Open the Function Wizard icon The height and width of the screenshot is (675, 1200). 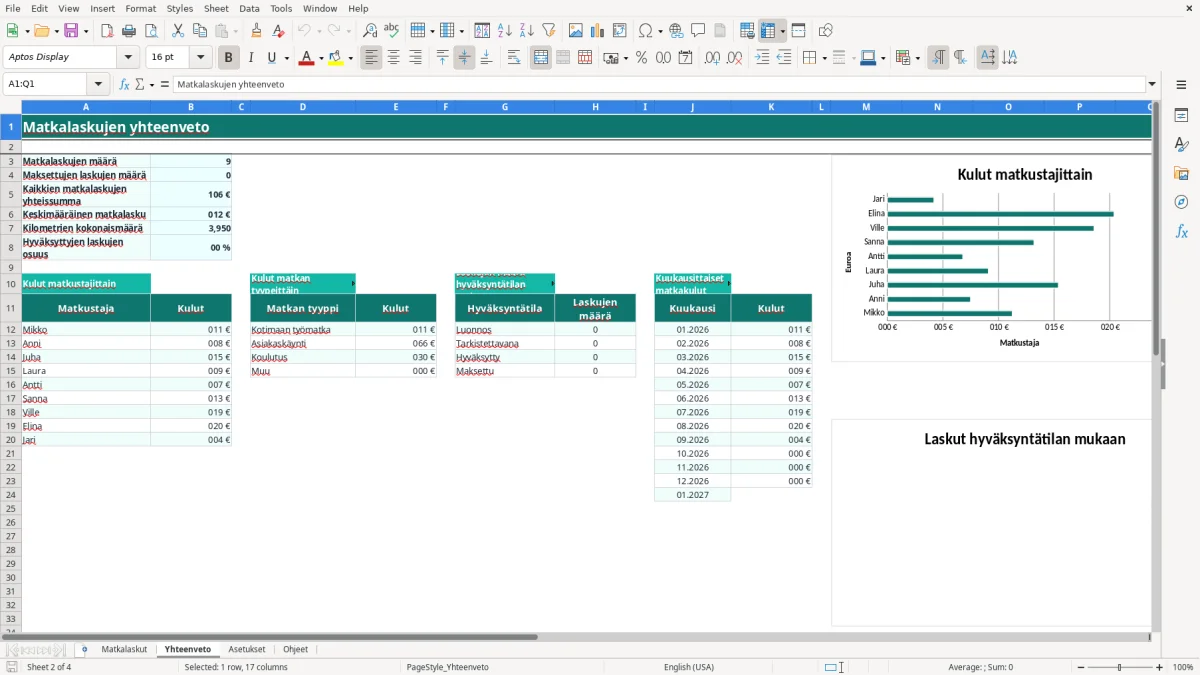(x=124, y=84)
